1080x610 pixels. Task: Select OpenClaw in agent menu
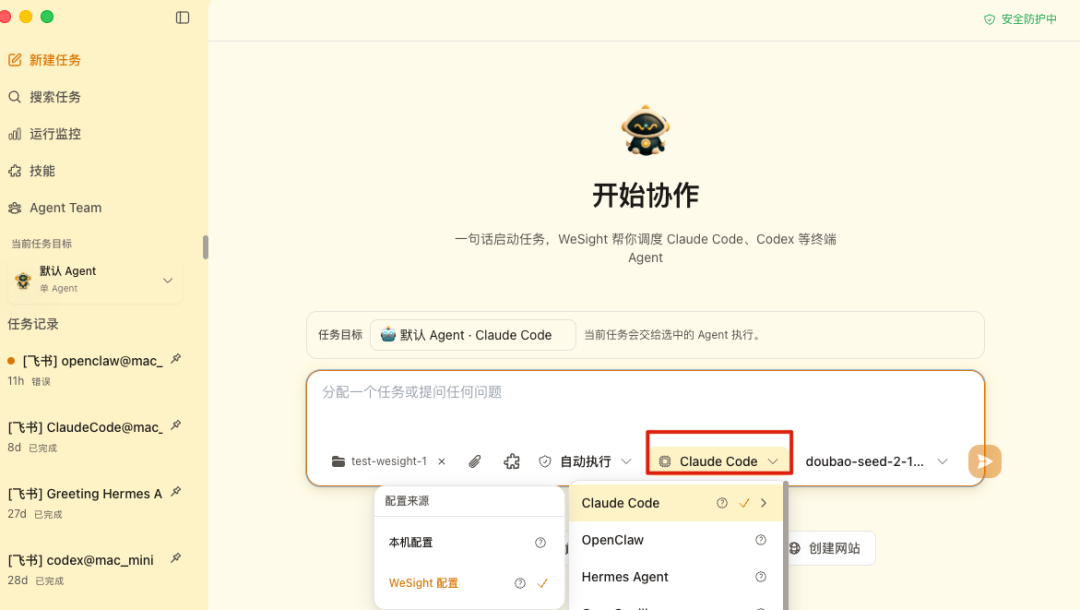pos(676,540)
